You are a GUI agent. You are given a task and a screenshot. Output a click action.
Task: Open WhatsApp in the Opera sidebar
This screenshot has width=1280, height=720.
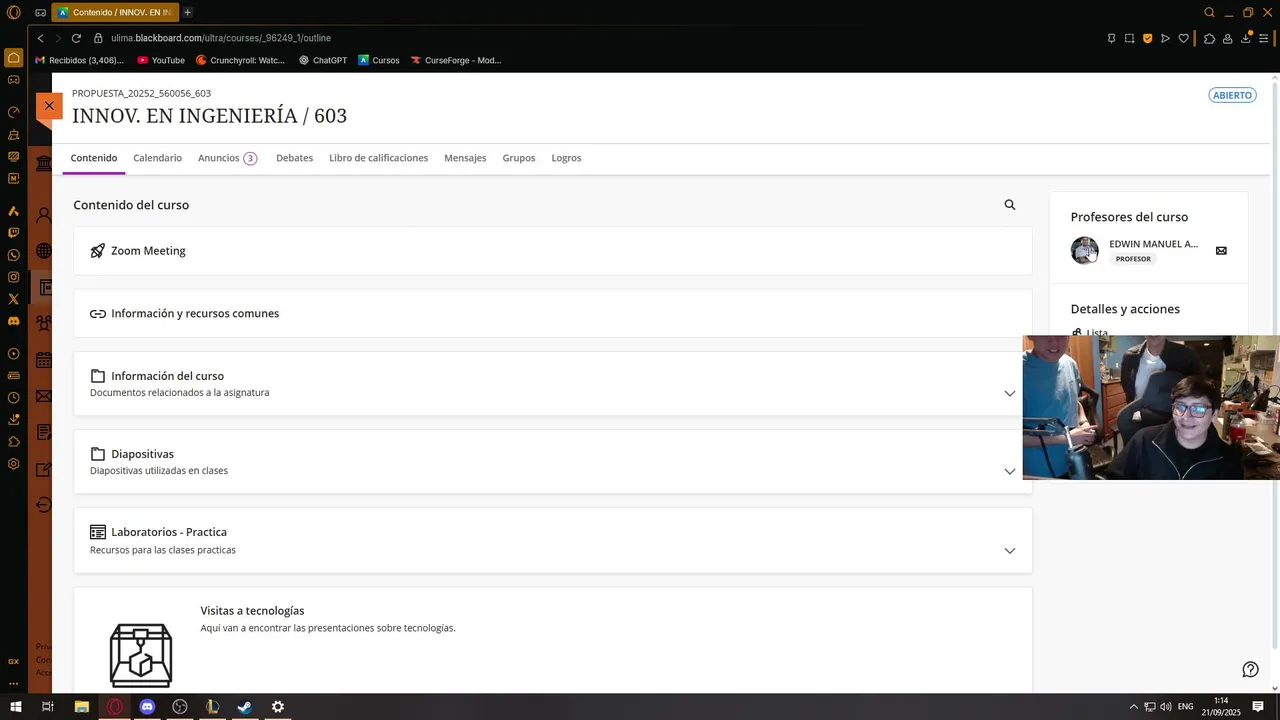pyautogui.click(x=14, y=255)
